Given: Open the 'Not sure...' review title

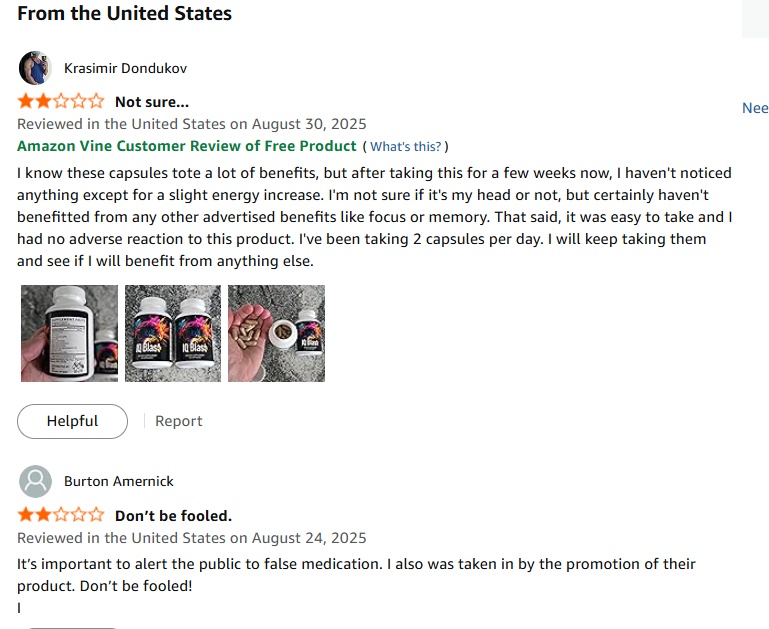Looking at the screenshot, I should (x=152, y=101).
